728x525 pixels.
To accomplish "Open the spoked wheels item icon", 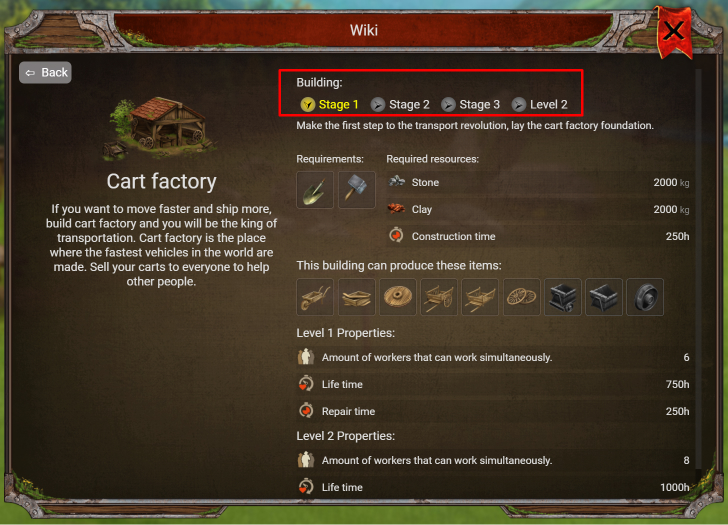I will (521, 297).
